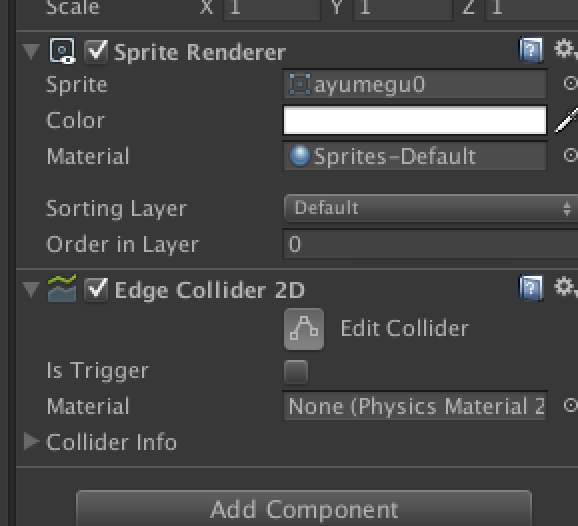Disable the Edge Collider 2D checkbox

[x=96, y=289]
